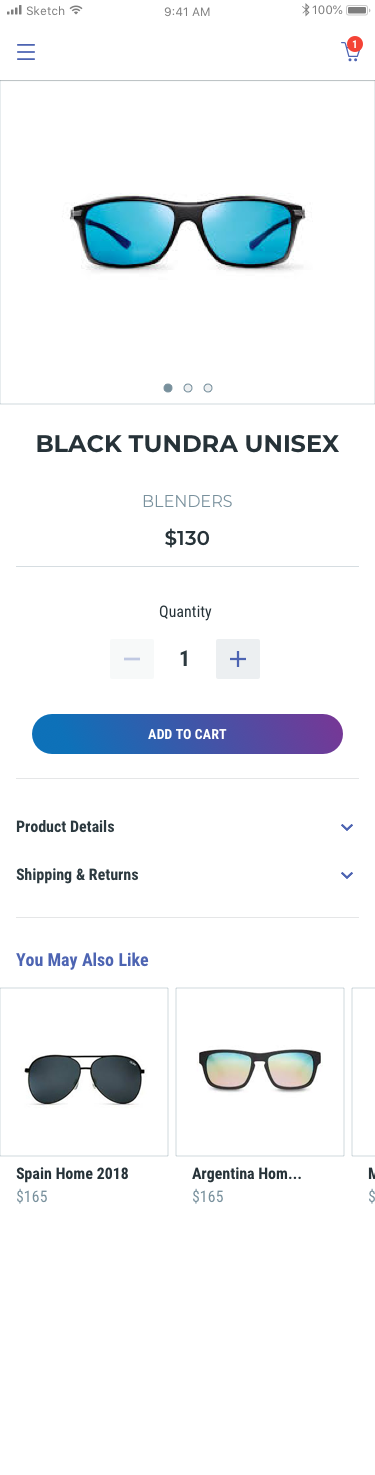Tap the battery status icon

357,10
